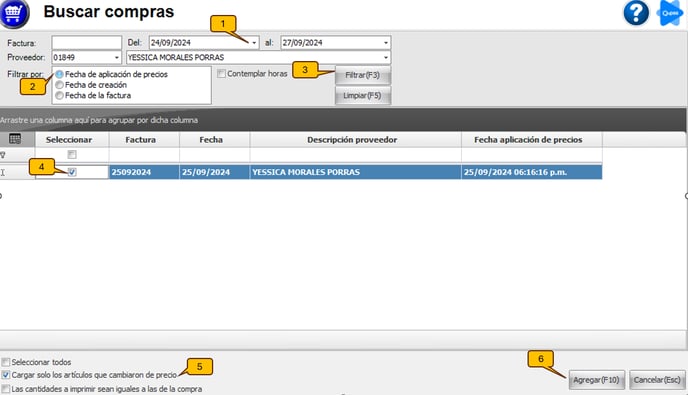Toggle Cargar solo los artículos que cambiaron checkbox
The height and width of the screenshot is (395, 688).
click(x=6, y=375)
